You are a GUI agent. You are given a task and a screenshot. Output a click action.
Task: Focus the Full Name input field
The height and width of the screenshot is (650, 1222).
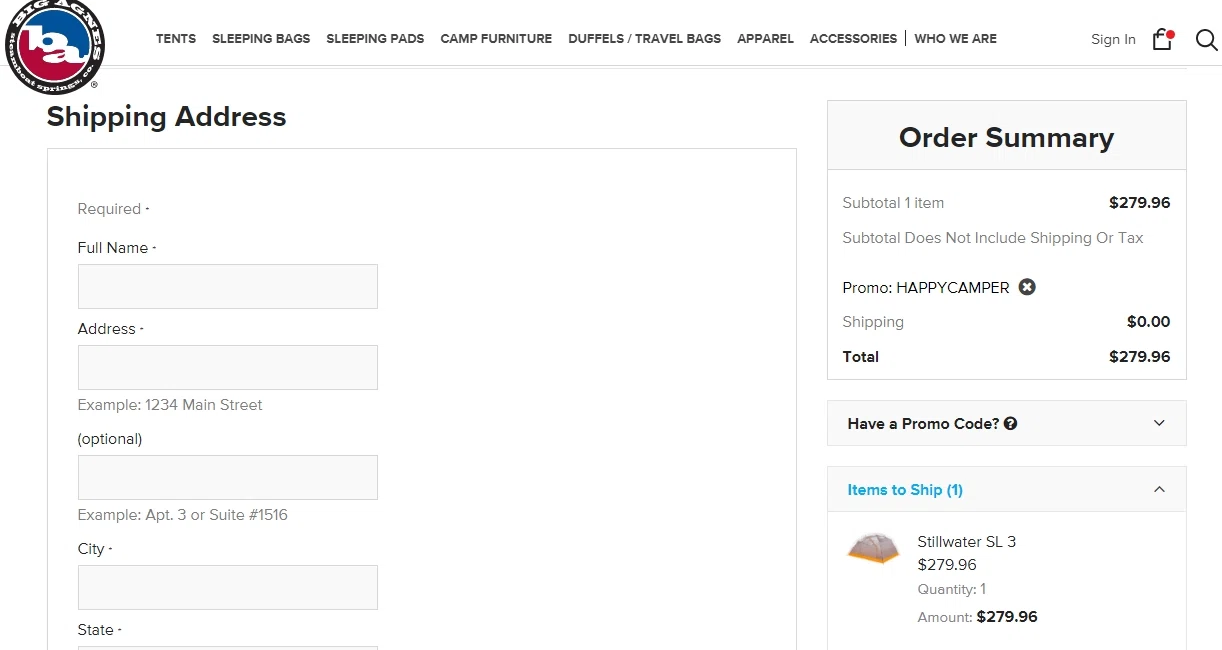coord(228,286)
